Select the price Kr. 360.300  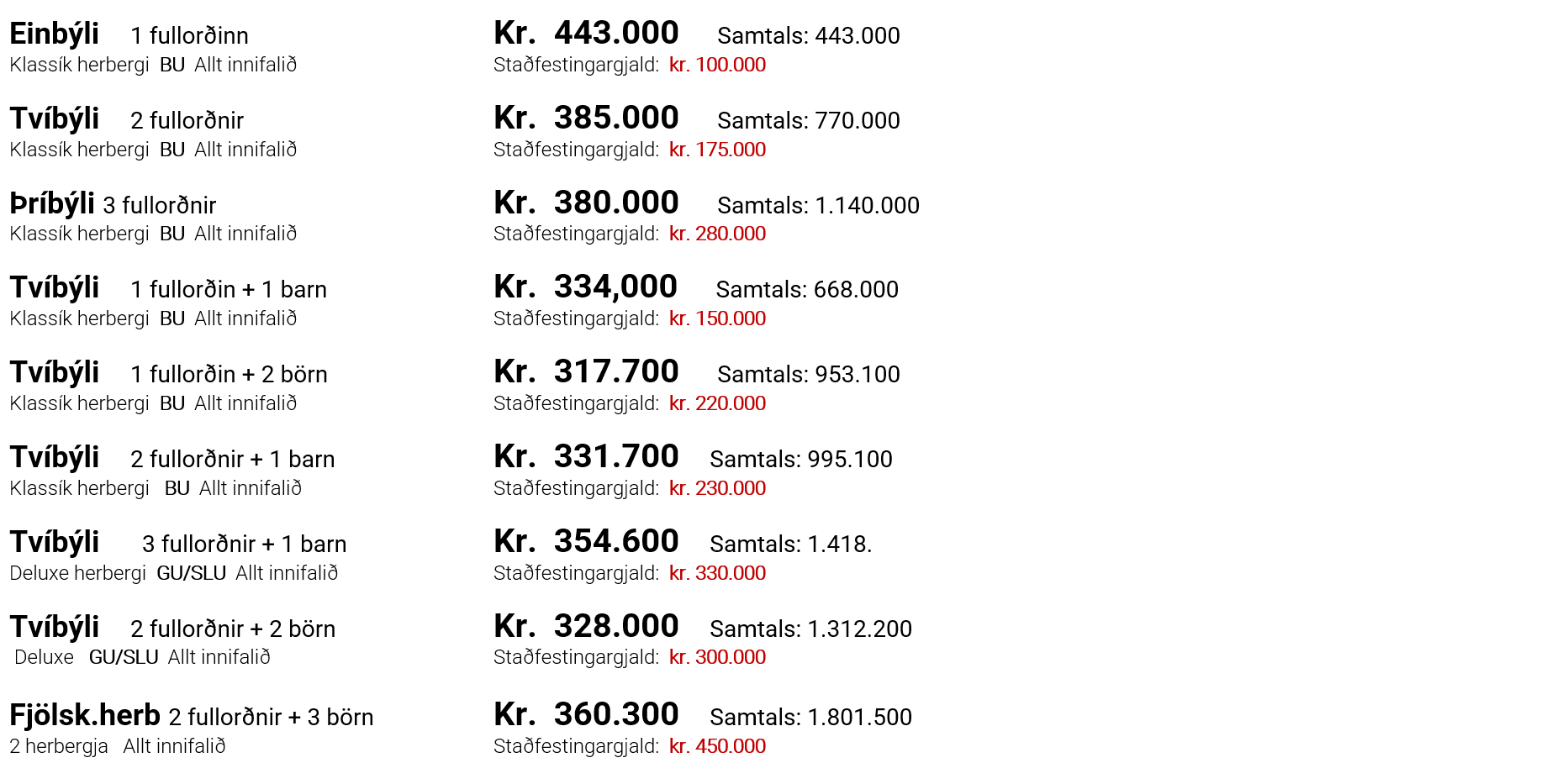[x=586, y=715]
